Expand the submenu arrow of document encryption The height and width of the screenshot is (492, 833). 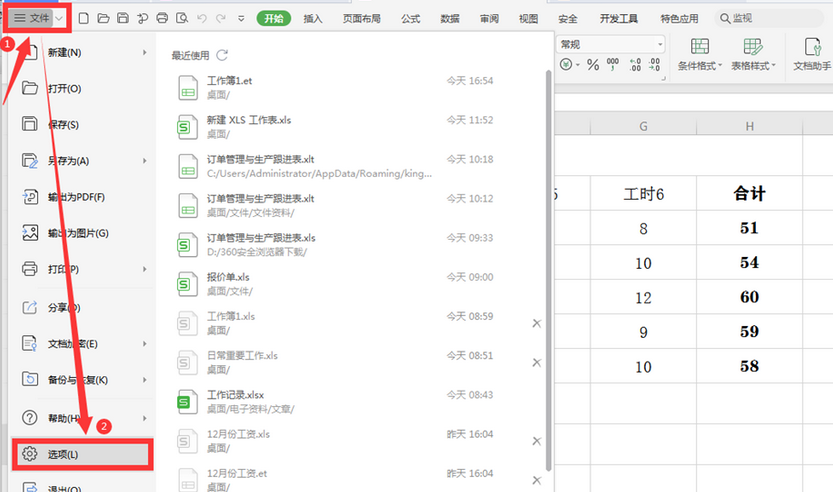tap(144, 344)
